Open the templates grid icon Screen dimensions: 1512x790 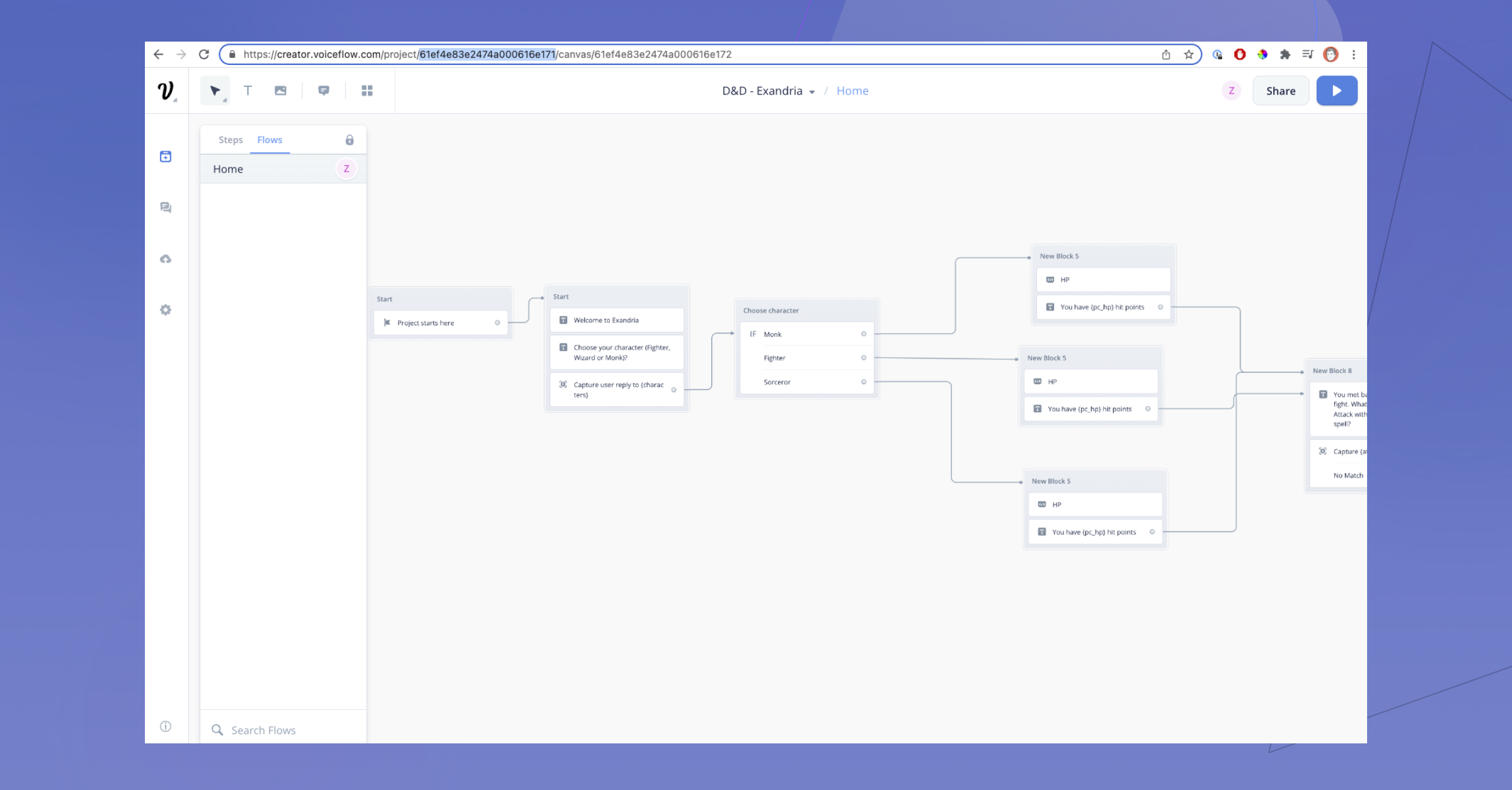click(x=367, y=91)
